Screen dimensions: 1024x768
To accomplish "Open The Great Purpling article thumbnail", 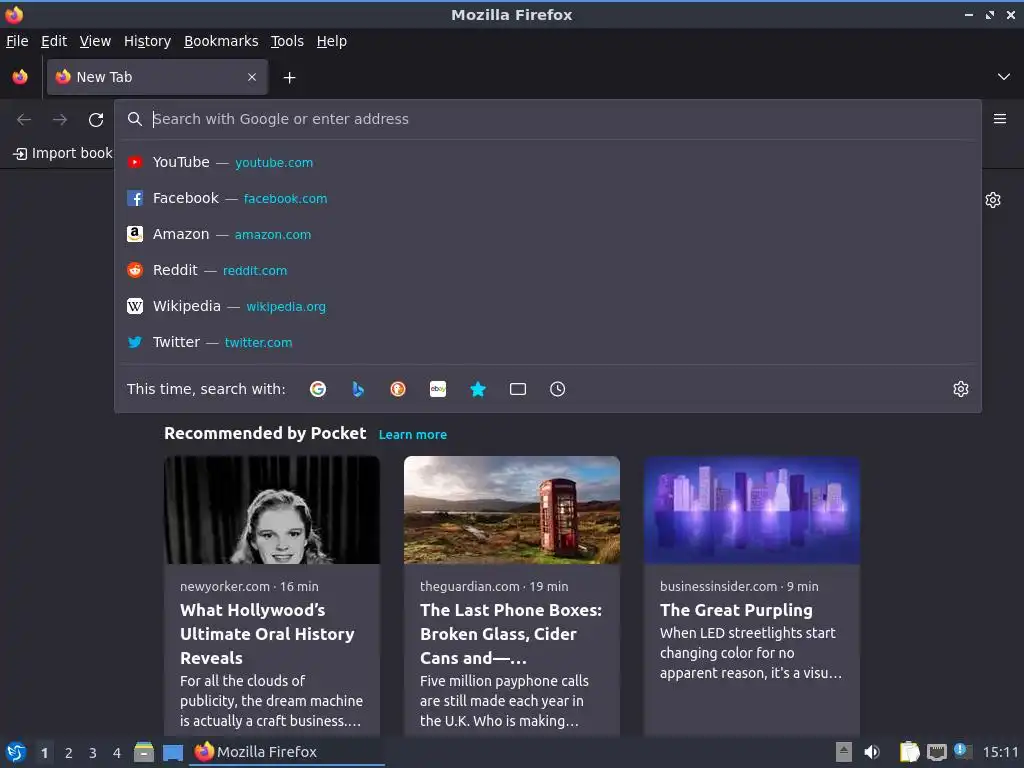I will 752,510.
